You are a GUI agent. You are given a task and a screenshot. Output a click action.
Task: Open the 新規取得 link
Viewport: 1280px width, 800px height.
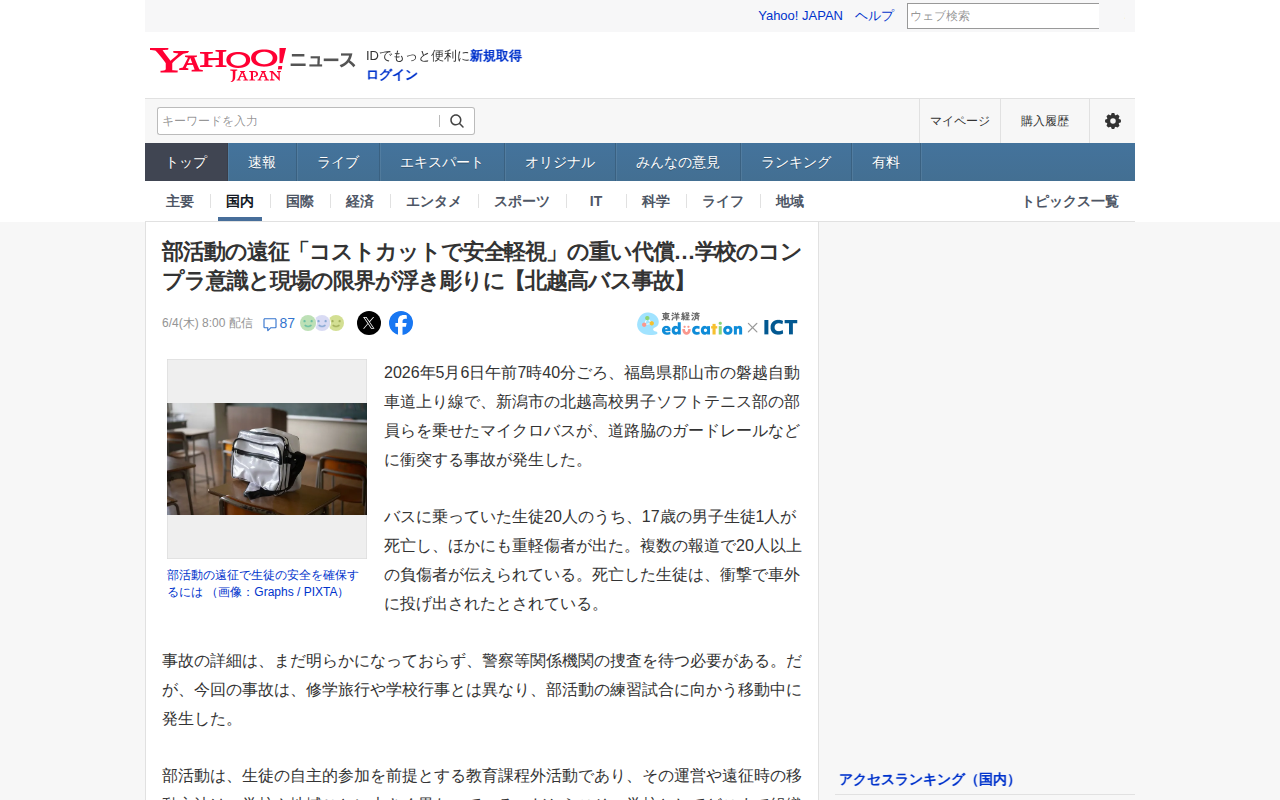(x=496, y=56)
